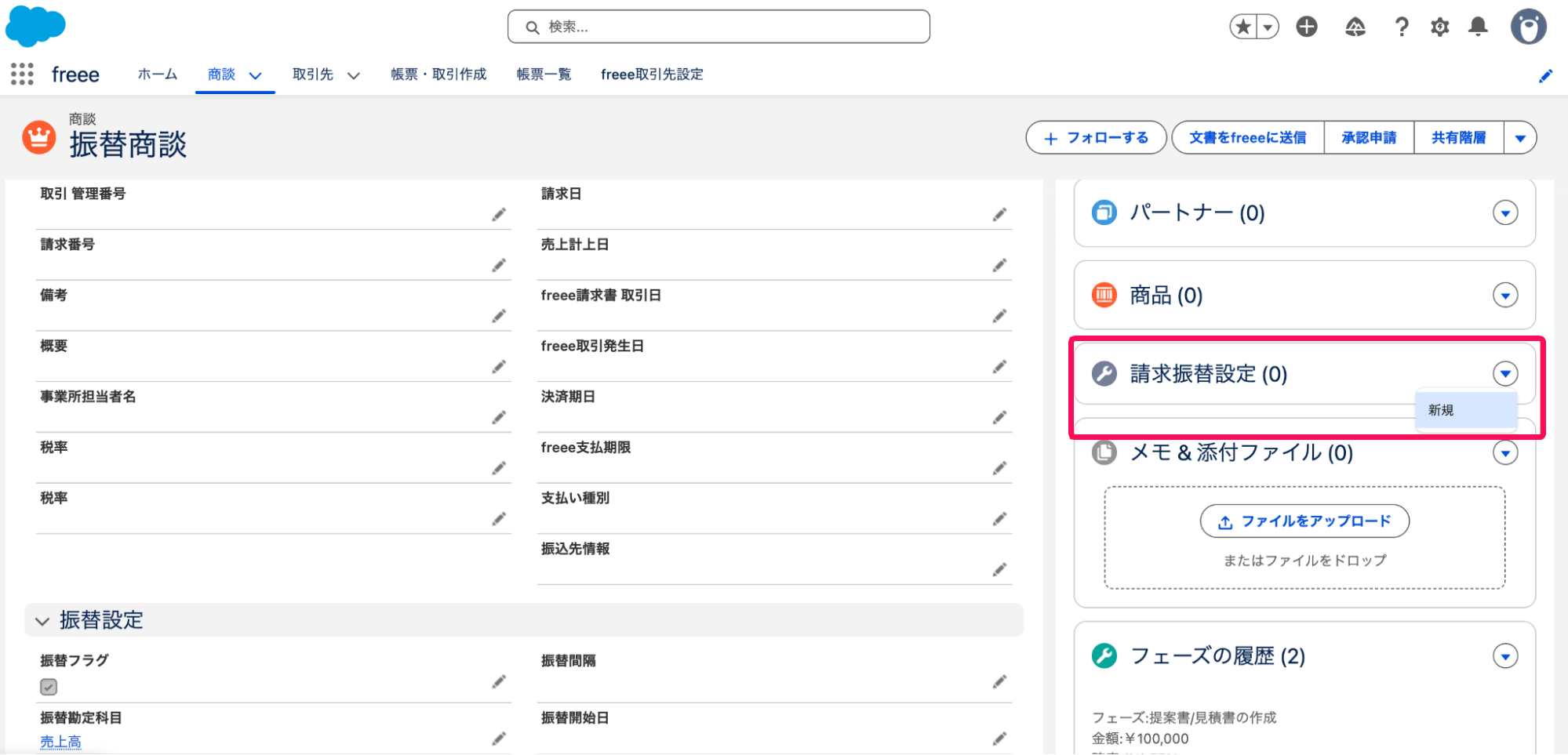Go to the 帳票・取引作成 tab
The width and height of the screenshot is (1568, 755).
438,74
